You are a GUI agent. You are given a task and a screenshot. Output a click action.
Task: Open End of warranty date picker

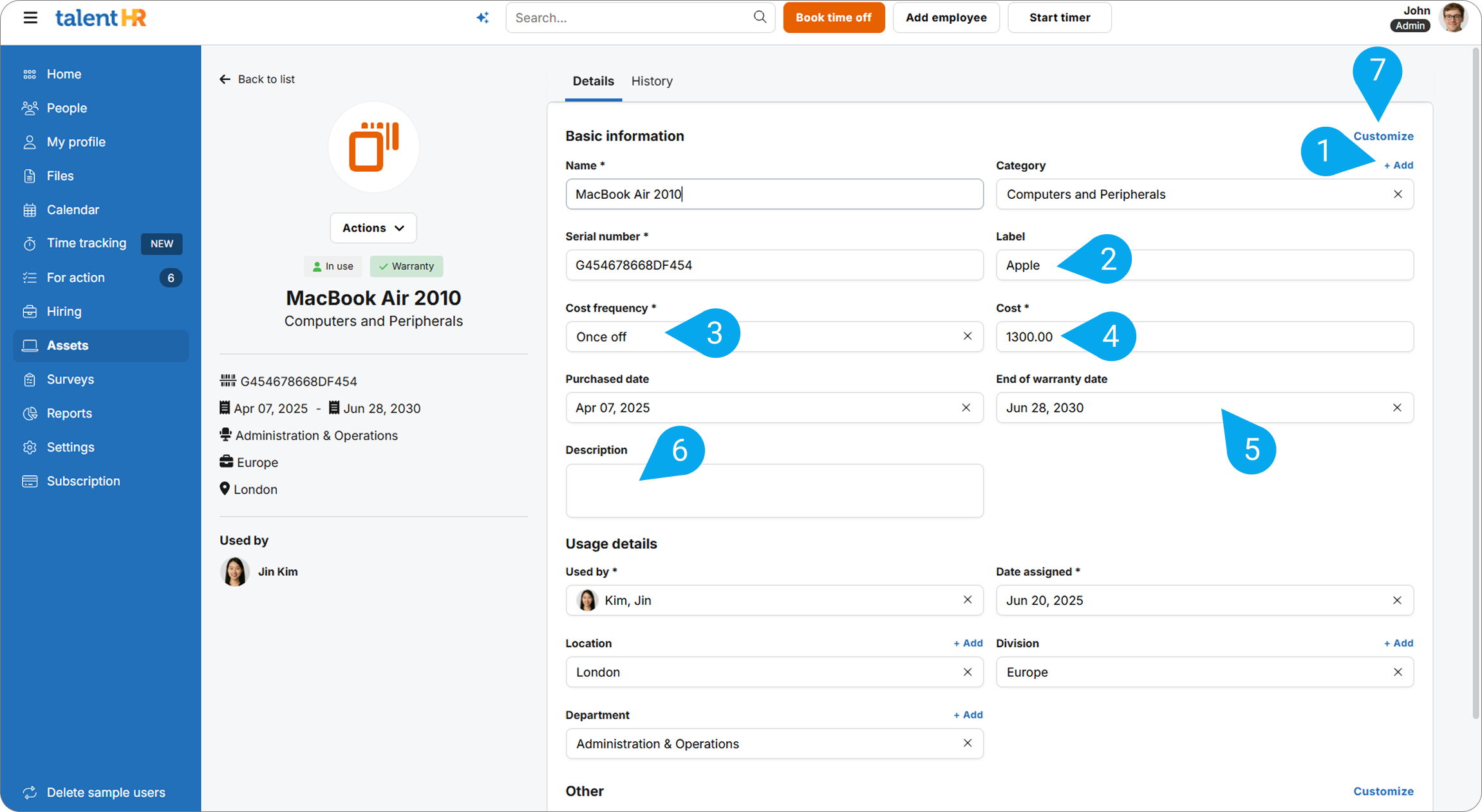pyautogui.click(x=1205, y=408)
